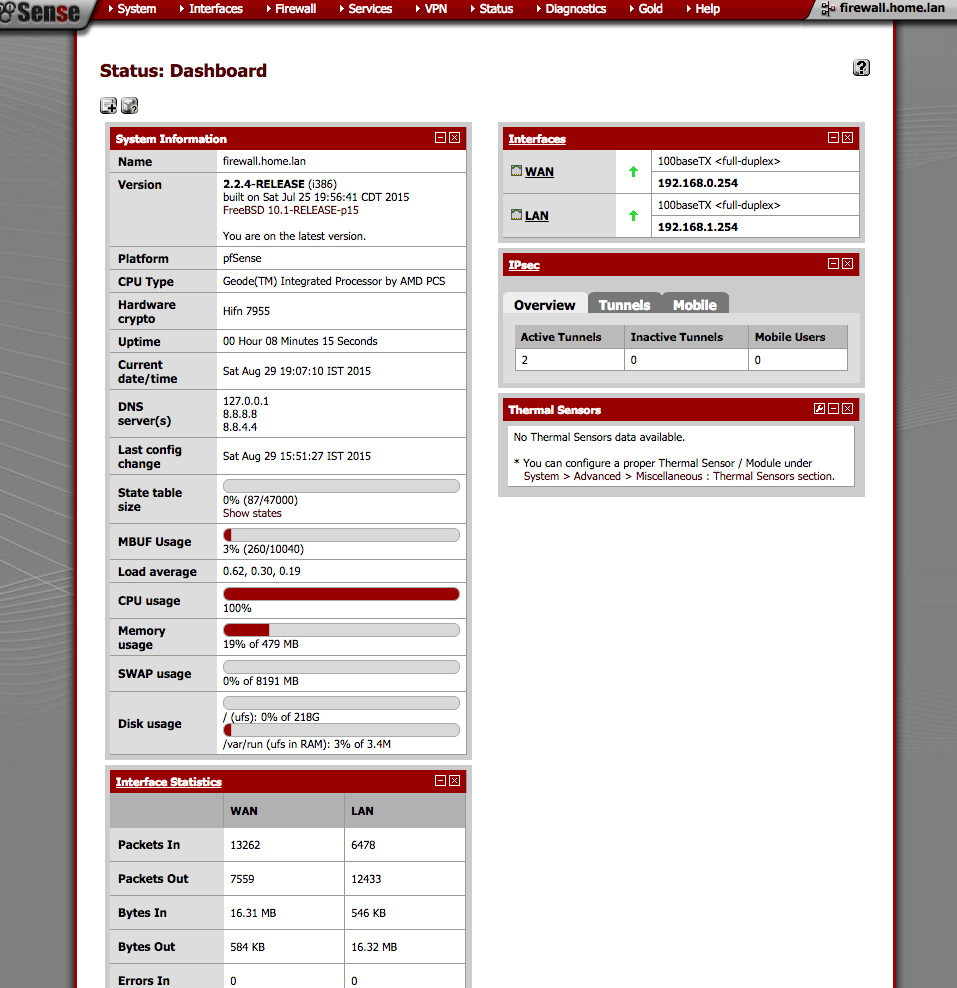The height and width of the screenshot is (988, 957).
Task: Open the Firewall menu
Action: 291,9
